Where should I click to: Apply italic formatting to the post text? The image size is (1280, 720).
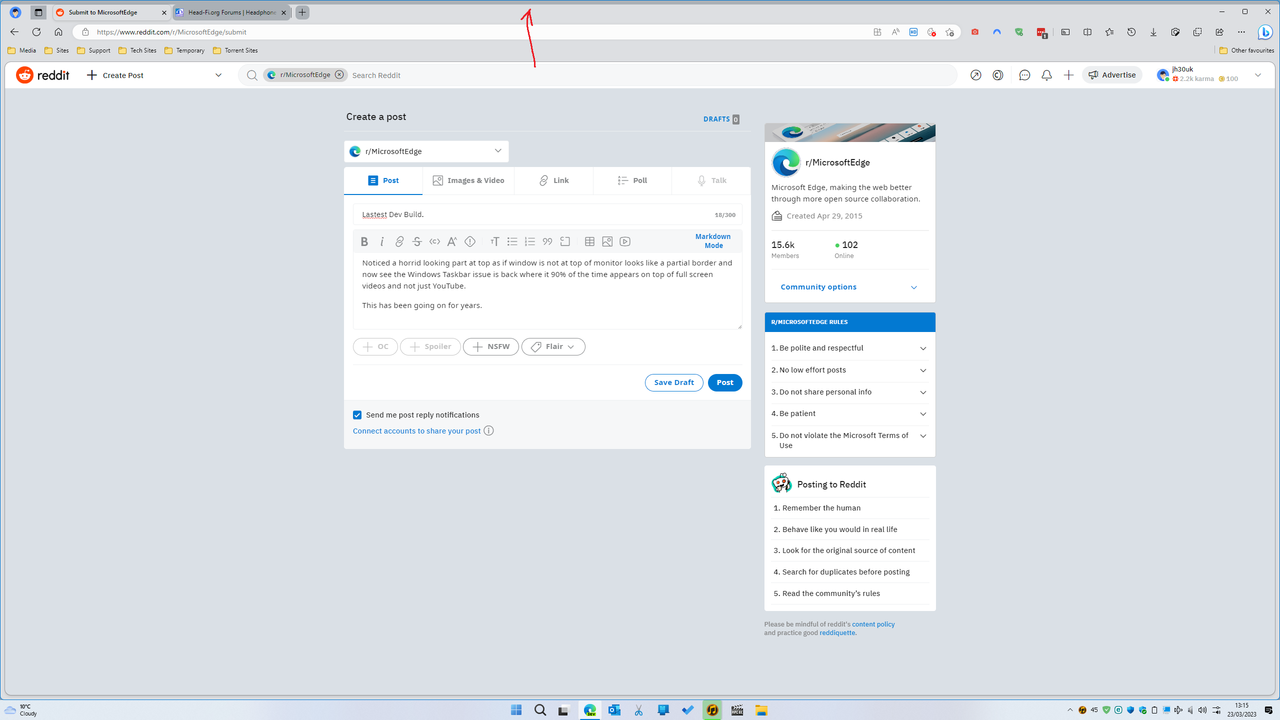pyautogui.click(x=381, y=241)
